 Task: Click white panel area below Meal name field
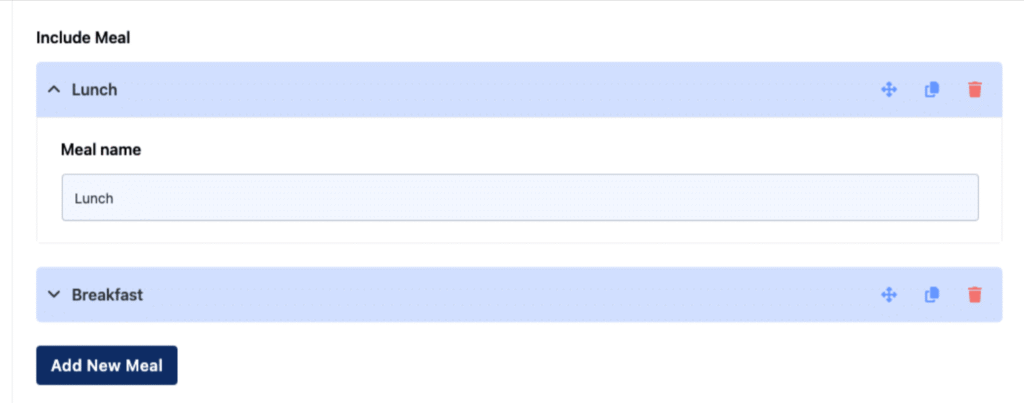point(519,232)
